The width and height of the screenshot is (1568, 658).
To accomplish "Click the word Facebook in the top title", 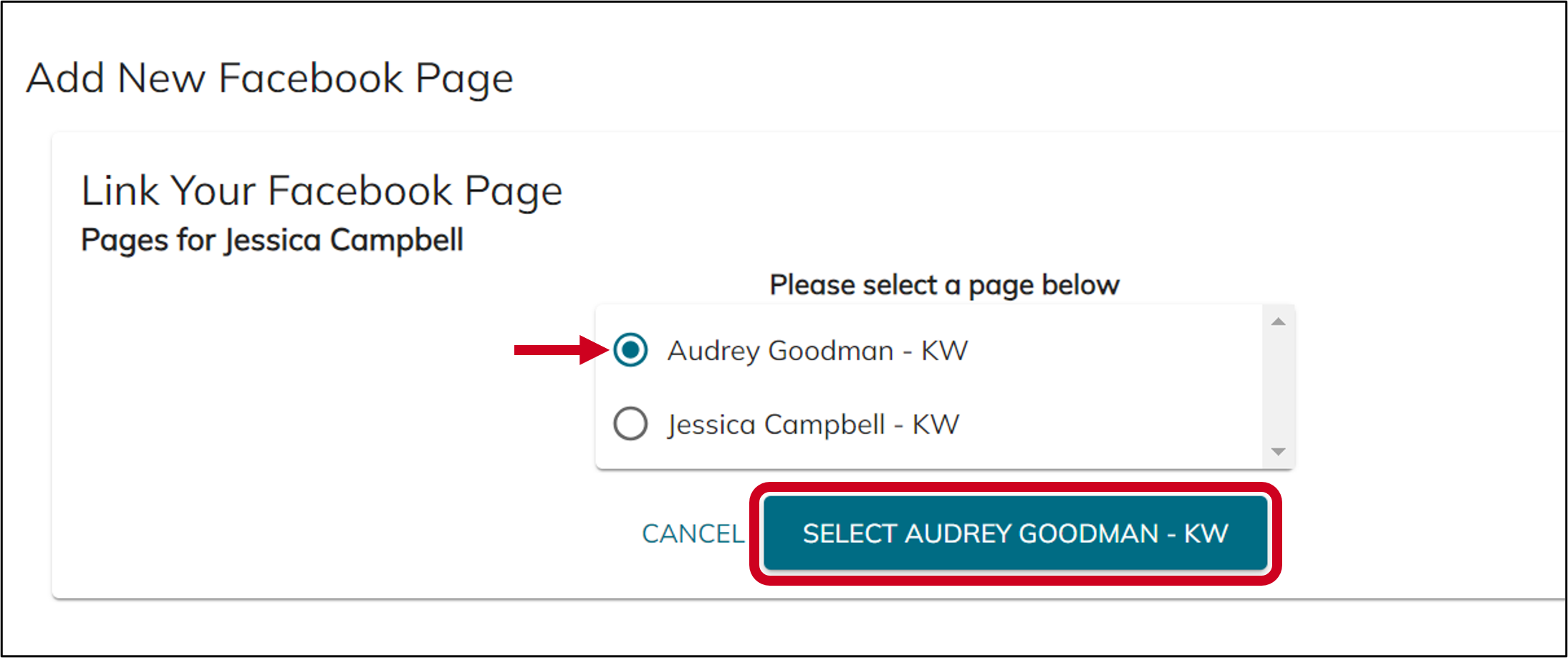I will 311,77.
